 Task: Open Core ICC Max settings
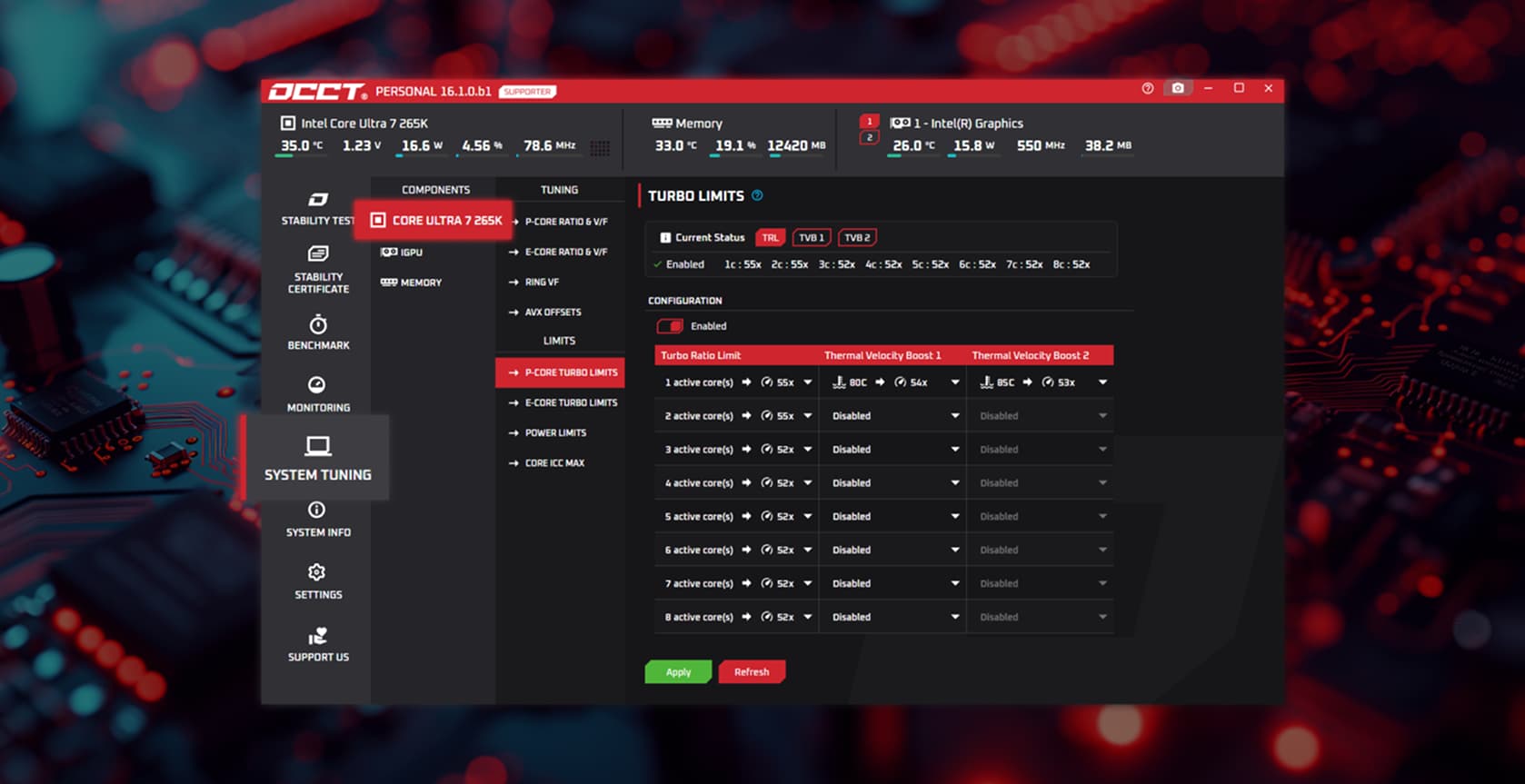546,462
